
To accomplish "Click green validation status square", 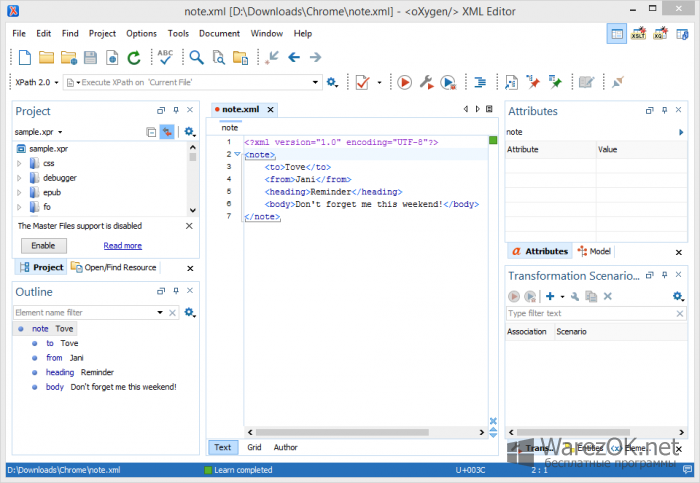I will coord(493,140).
